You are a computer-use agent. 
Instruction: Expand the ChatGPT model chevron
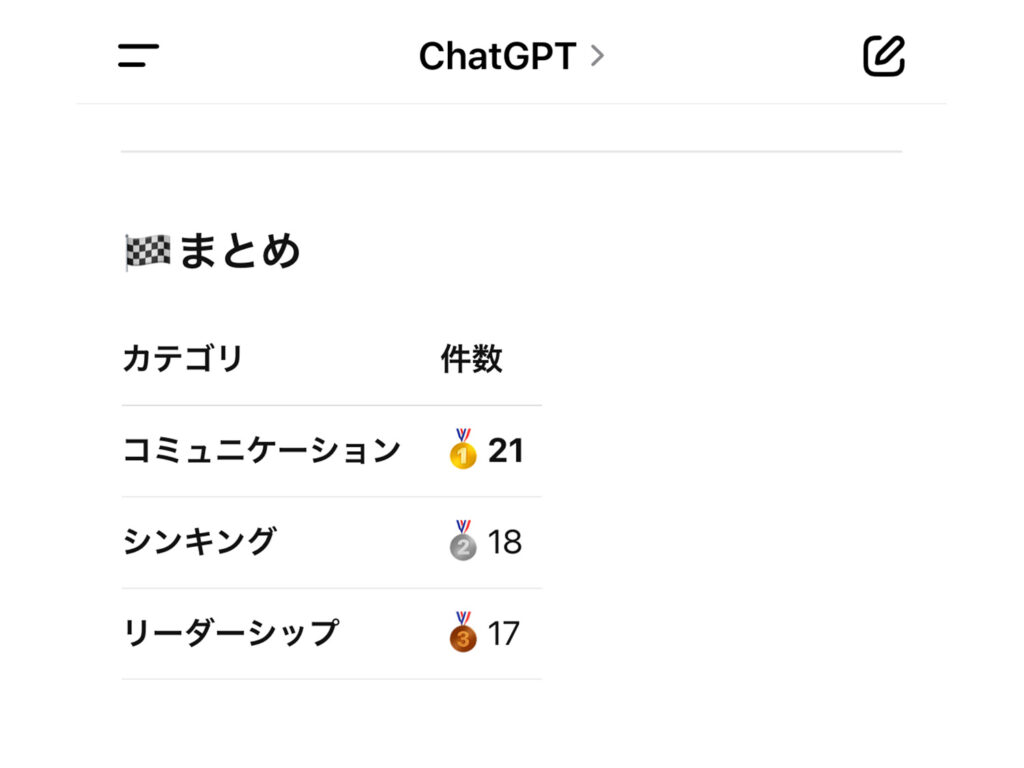(597, 56)
